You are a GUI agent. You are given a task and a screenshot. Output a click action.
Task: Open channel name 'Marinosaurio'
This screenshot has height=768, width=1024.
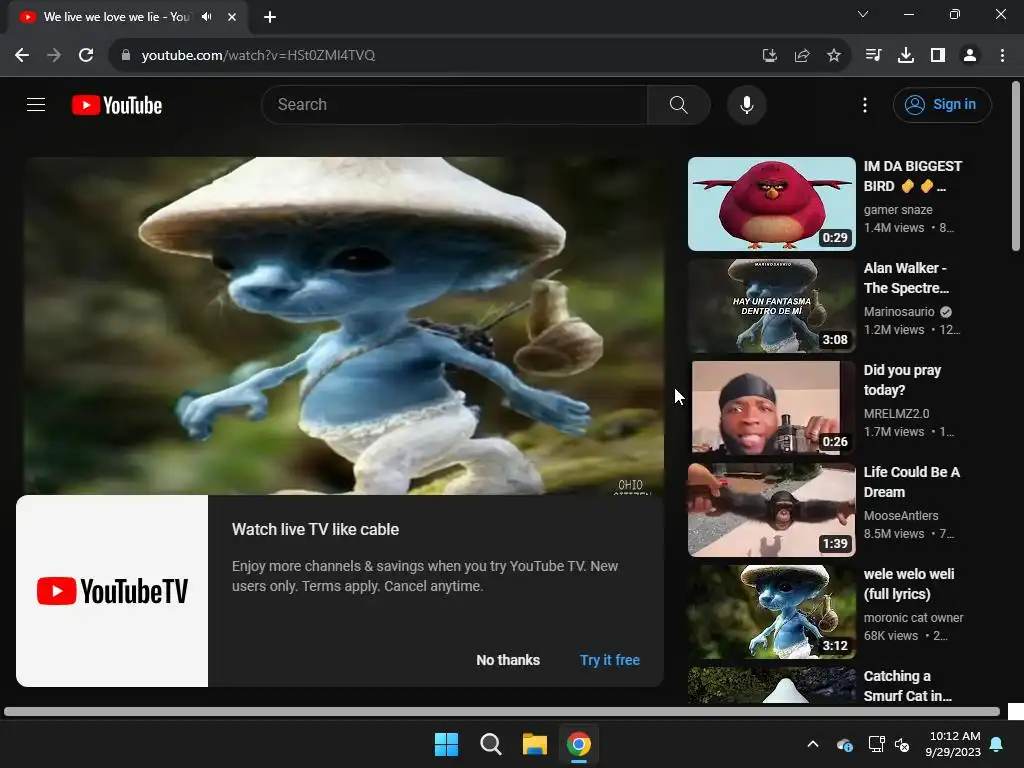point(899,312)
